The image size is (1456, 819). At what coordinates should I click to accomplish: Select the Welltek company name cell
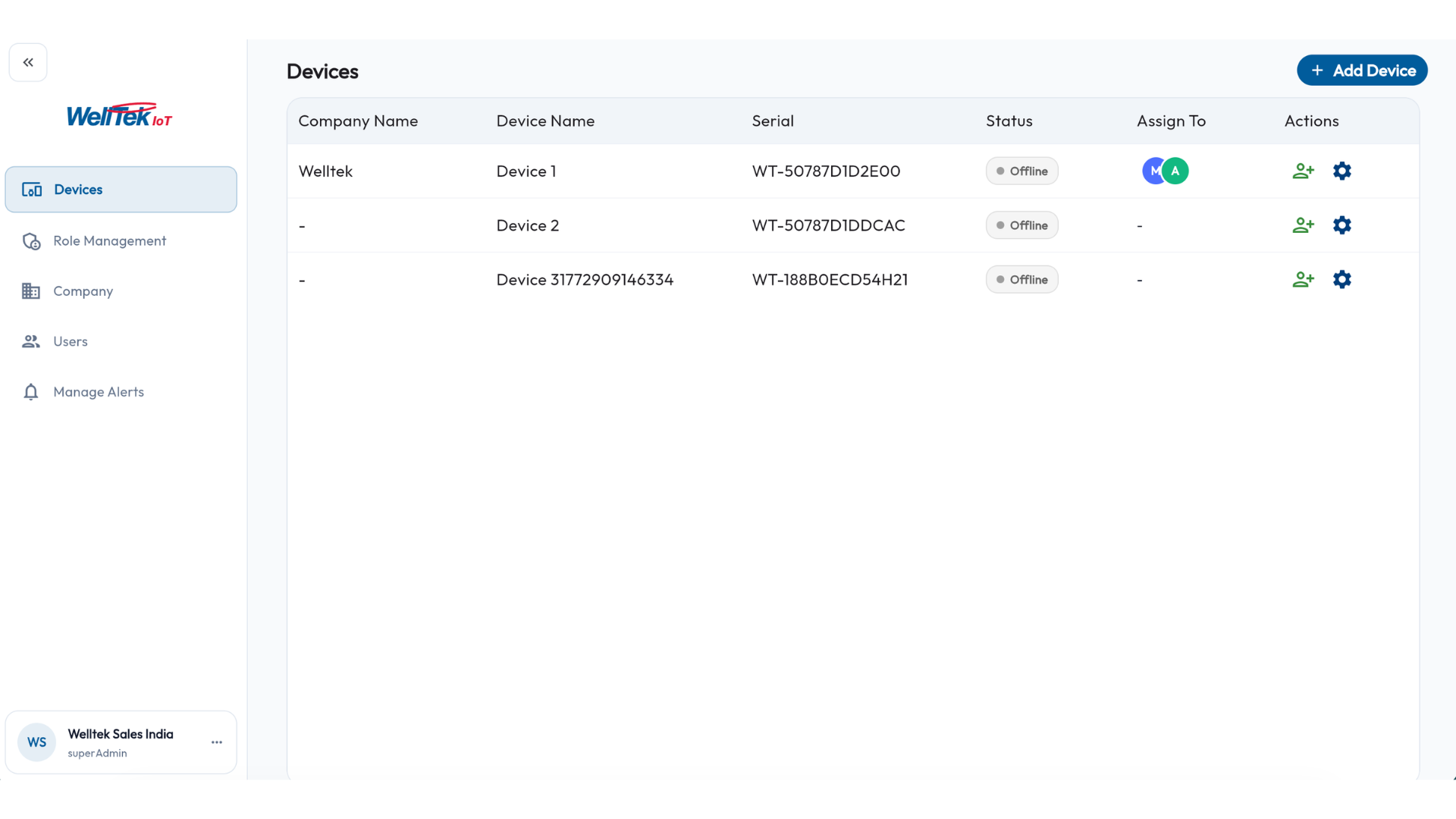(x=325, y=171)
